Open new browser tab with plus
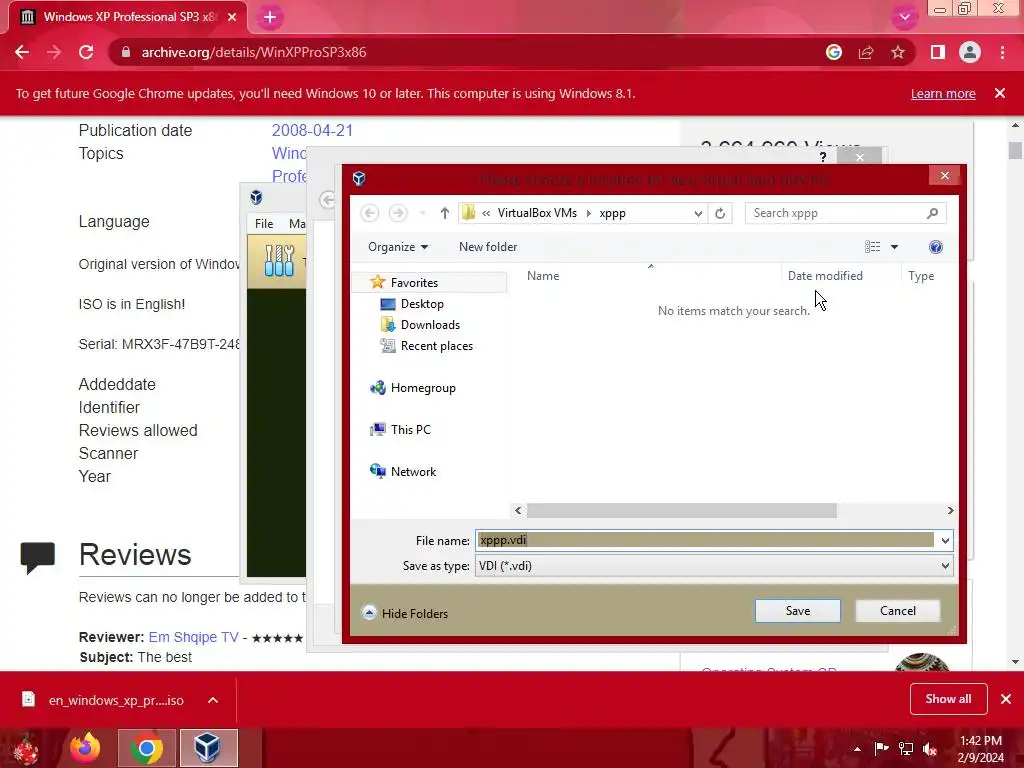The image size is (1024, 768). (270, 18)
